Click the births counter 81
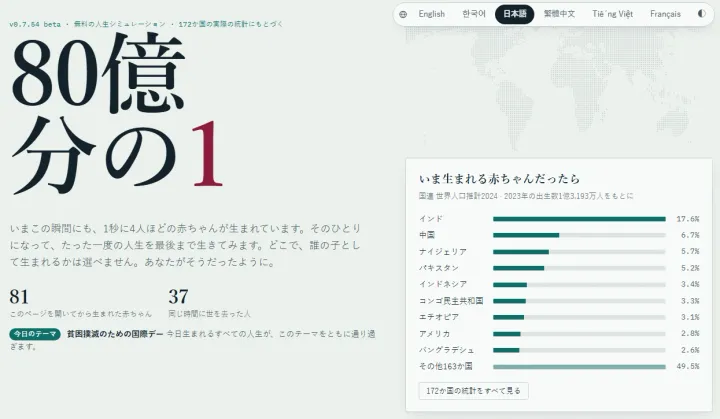The image size is (720, 419). pos(19,297)
